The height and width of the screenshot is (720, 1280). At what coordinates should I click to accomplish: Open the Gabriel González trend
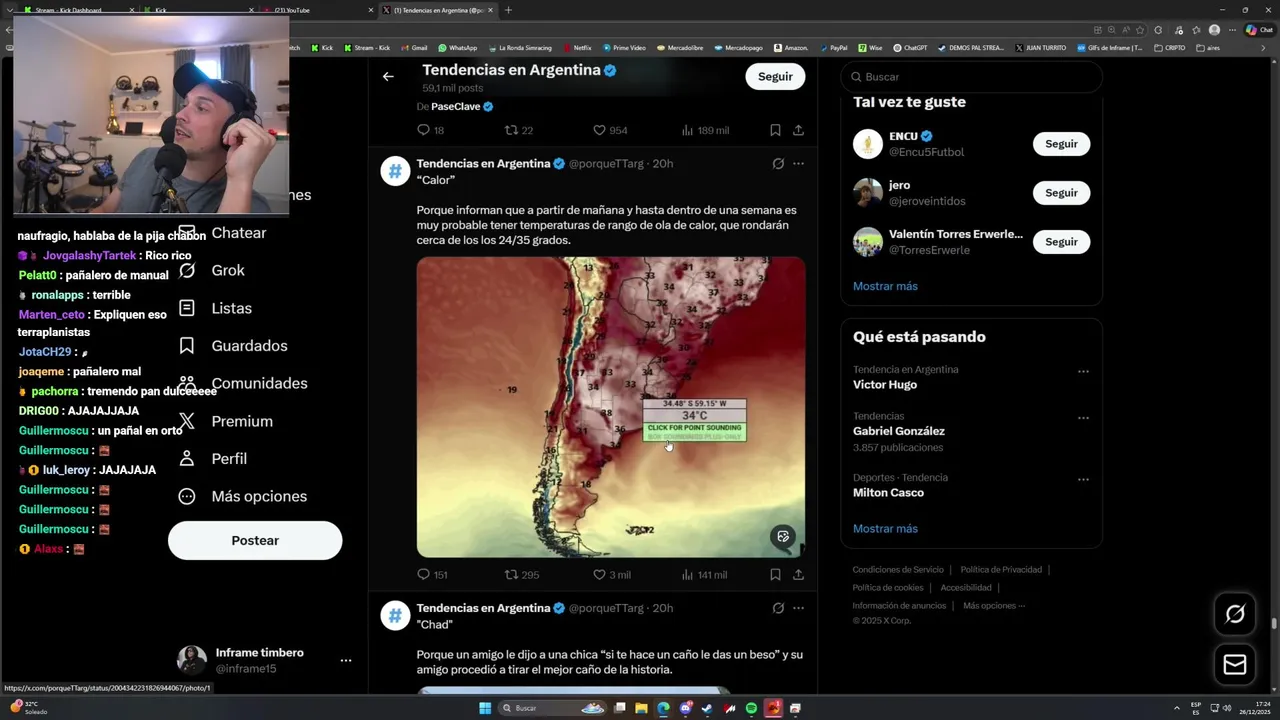coord(899,431)
